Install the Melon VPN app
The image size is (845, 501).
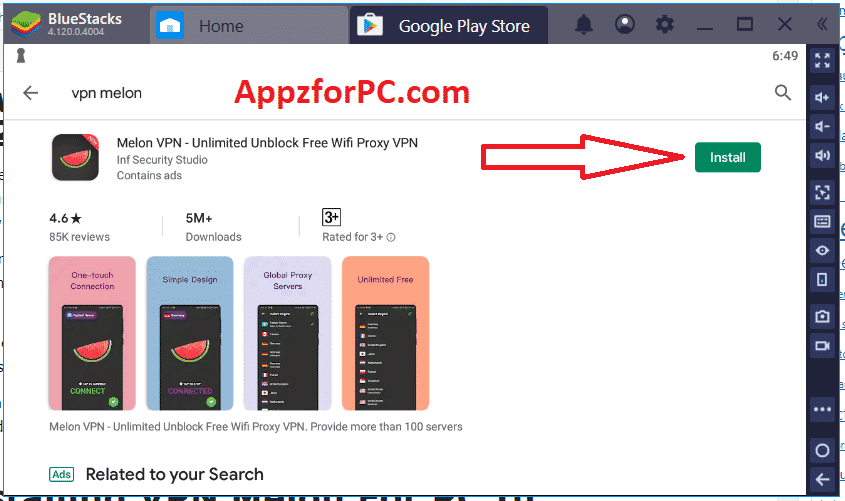coord(728,157)
